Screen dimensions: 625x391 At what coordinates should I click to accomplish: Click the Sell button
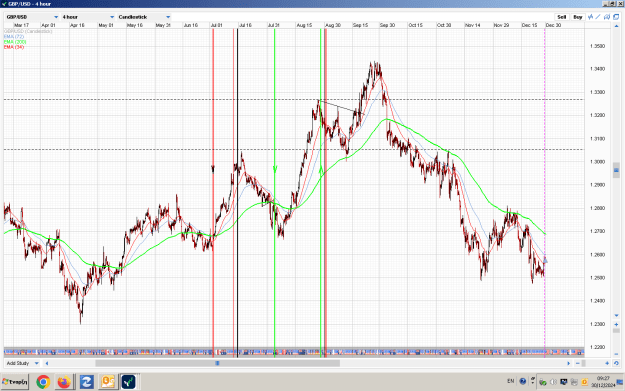561,17
